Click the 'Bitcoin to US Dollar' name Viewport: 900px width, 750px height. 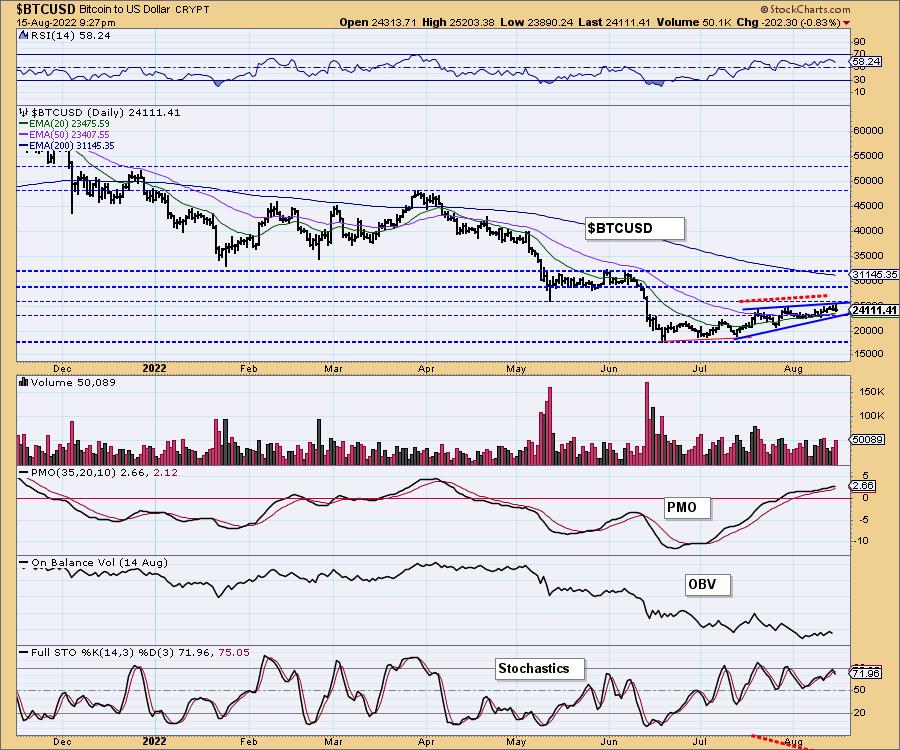pos(124,10)
